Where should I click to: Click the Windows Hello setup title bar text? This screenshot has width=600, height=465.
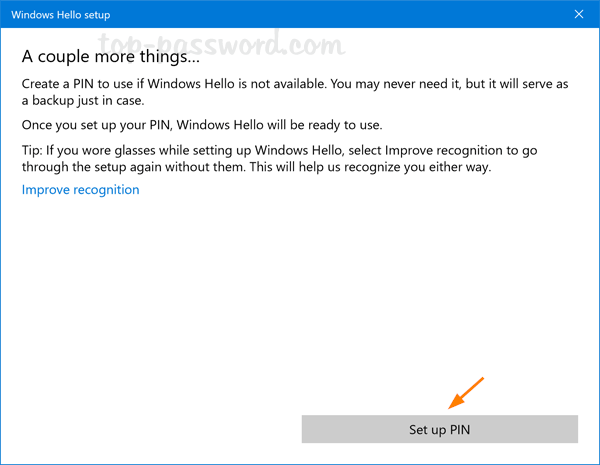pyautogui.click(x=62, y=15)
